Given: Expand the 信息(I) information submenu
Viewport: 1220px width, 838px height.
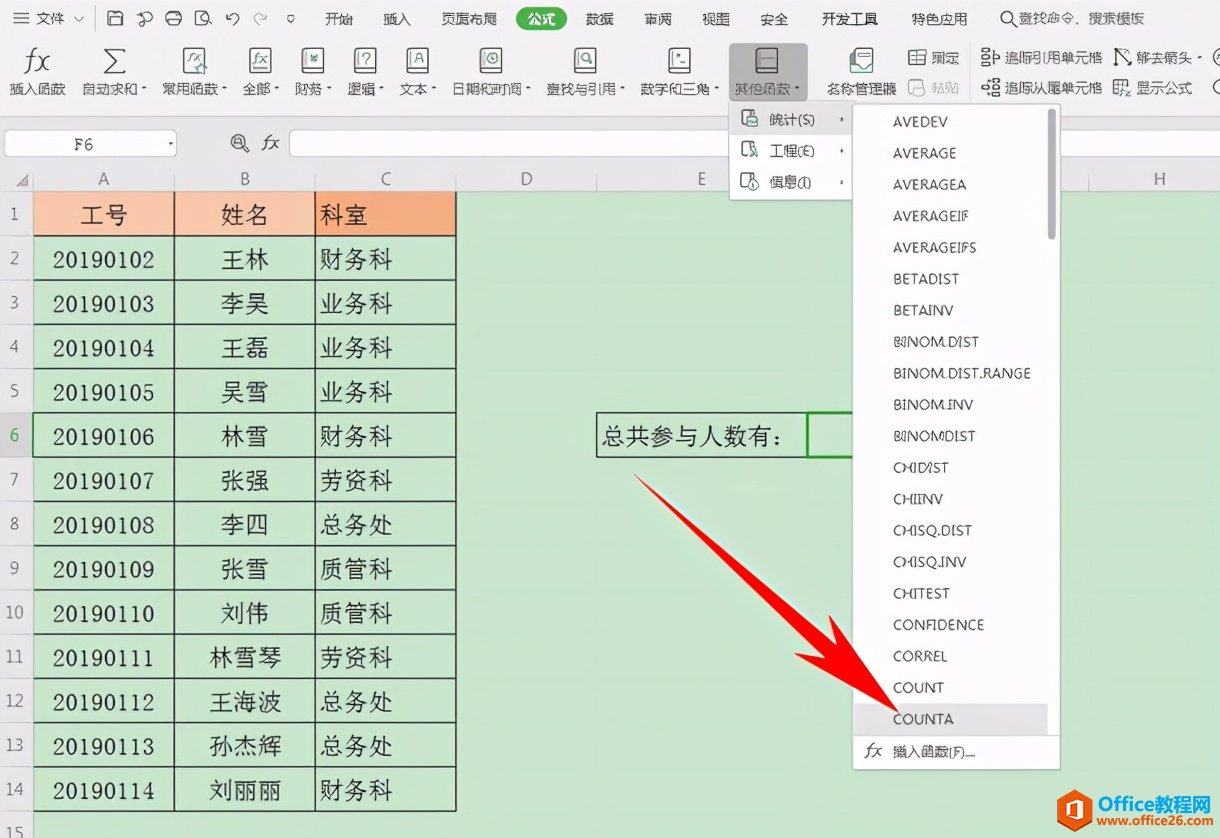Looking at the screenshot, I should 790,182.
